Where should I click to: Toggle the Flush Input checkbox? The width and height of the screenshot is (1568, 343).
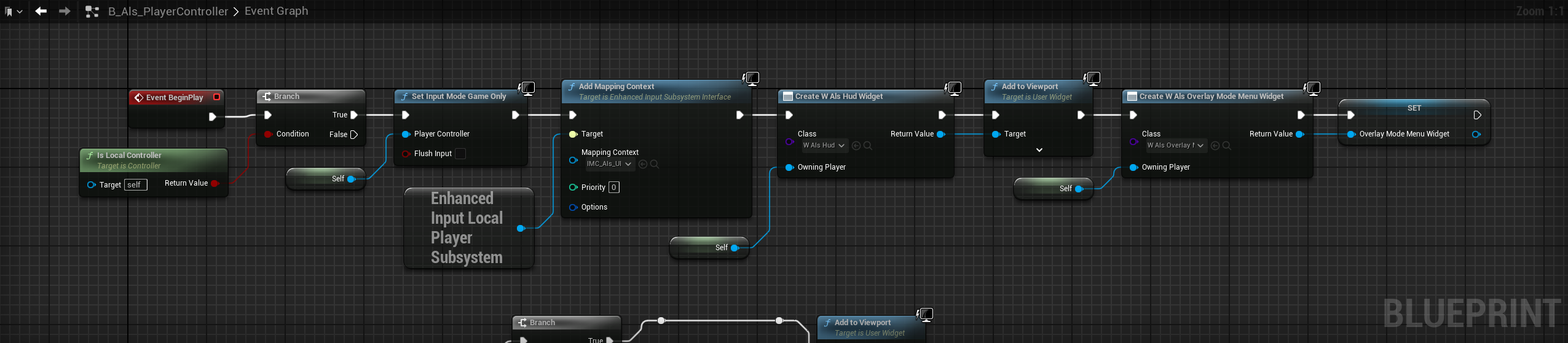(x=460, y=154)
